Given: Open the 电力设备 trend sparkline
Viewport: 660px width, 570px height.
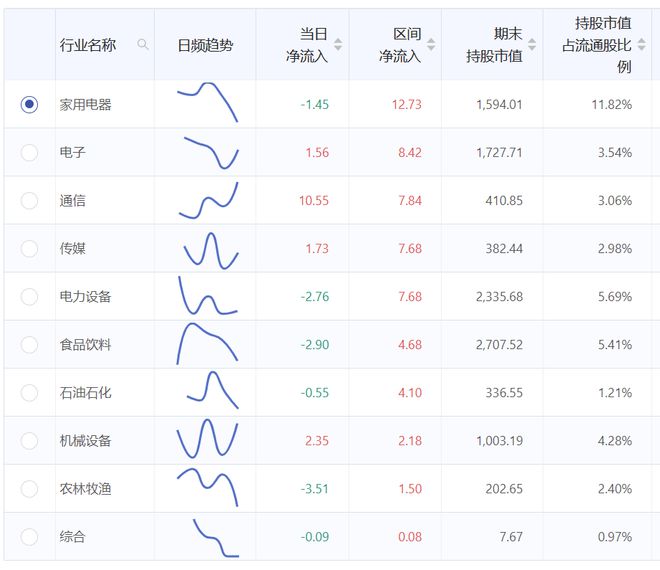Looking at the screenshot, I should [x=208, y=296].
